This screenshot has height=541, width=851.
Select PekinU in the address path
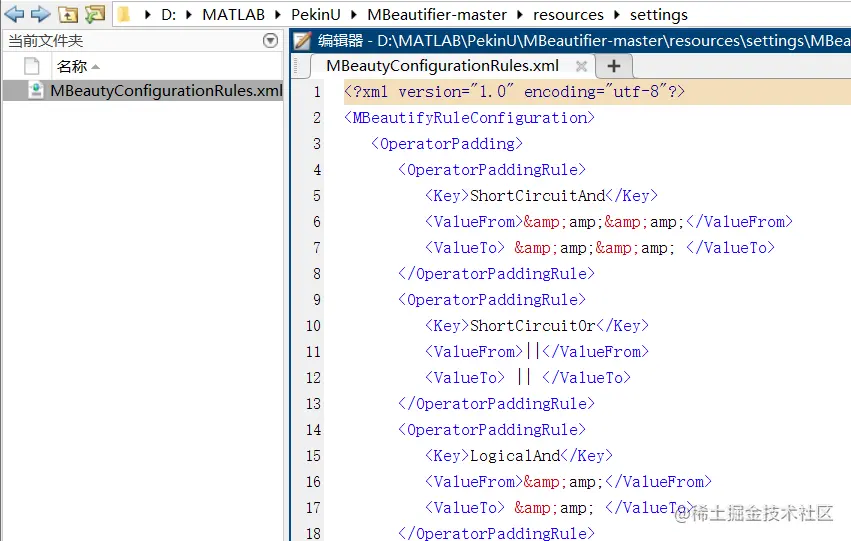pyautogui.click(x=315, y=15)
